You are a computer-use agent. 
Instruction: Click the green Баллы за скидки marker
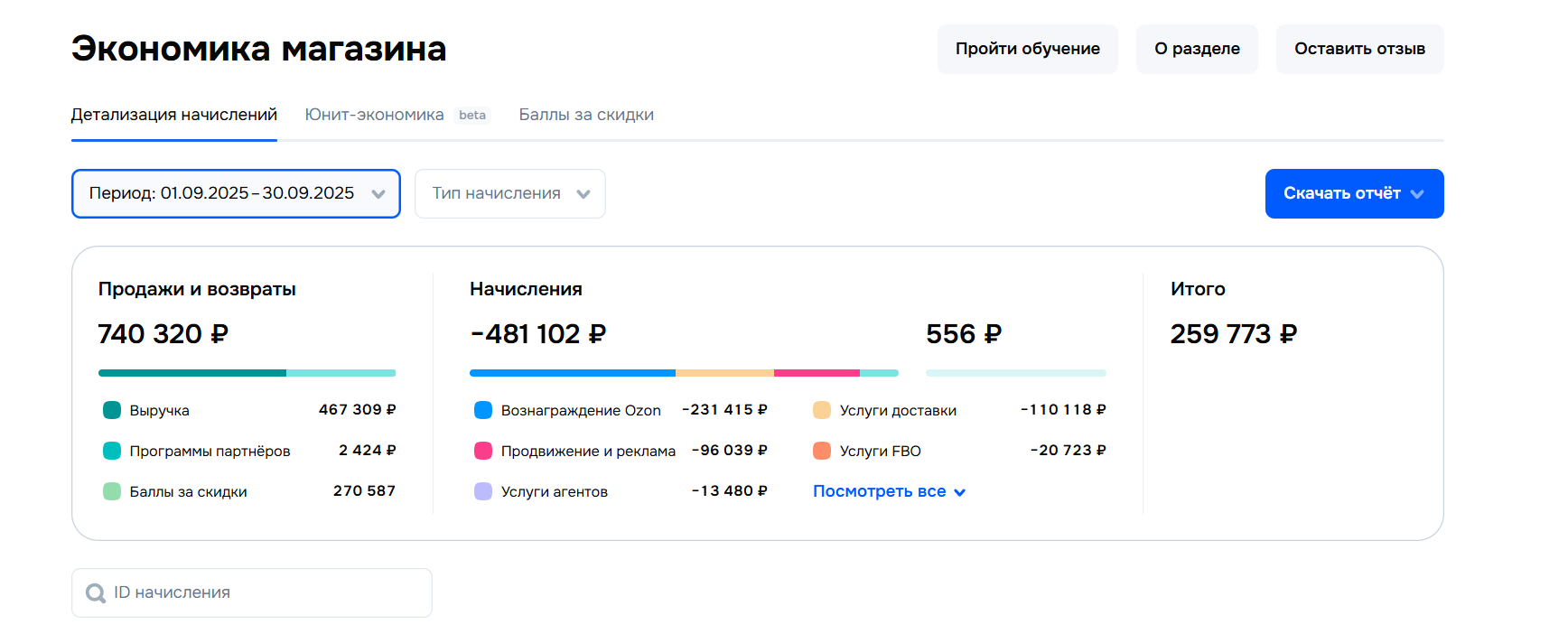[112, 491]
